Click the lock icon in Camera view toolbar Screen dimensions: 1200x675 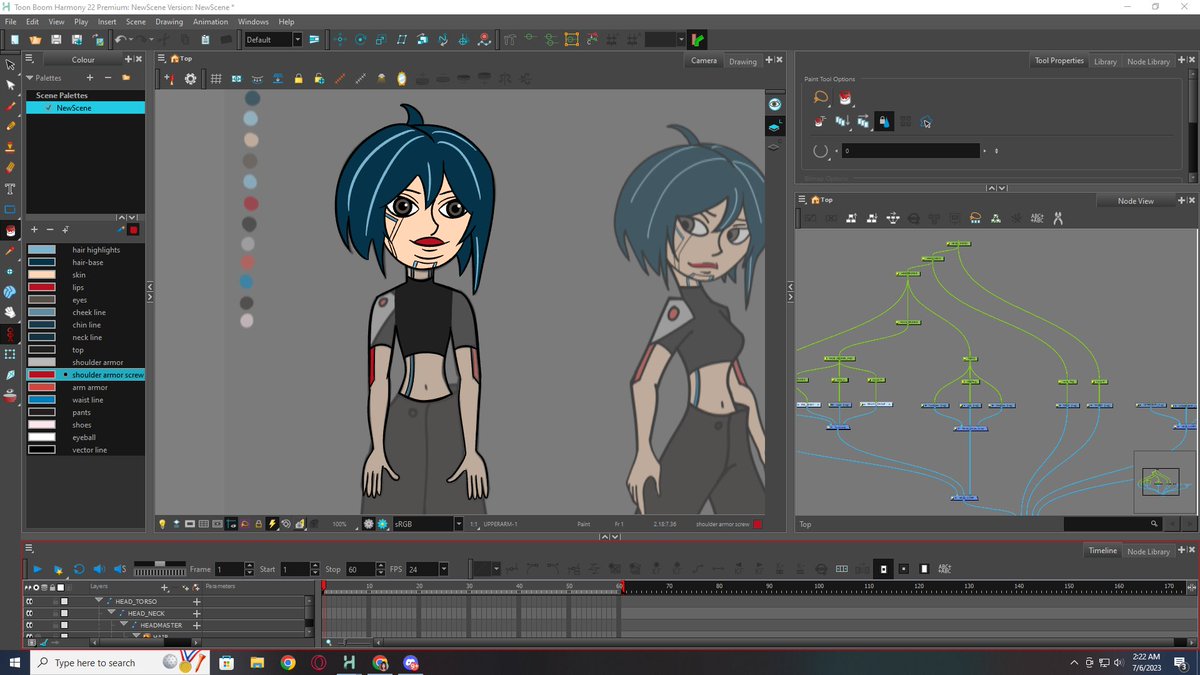(299, 78)
